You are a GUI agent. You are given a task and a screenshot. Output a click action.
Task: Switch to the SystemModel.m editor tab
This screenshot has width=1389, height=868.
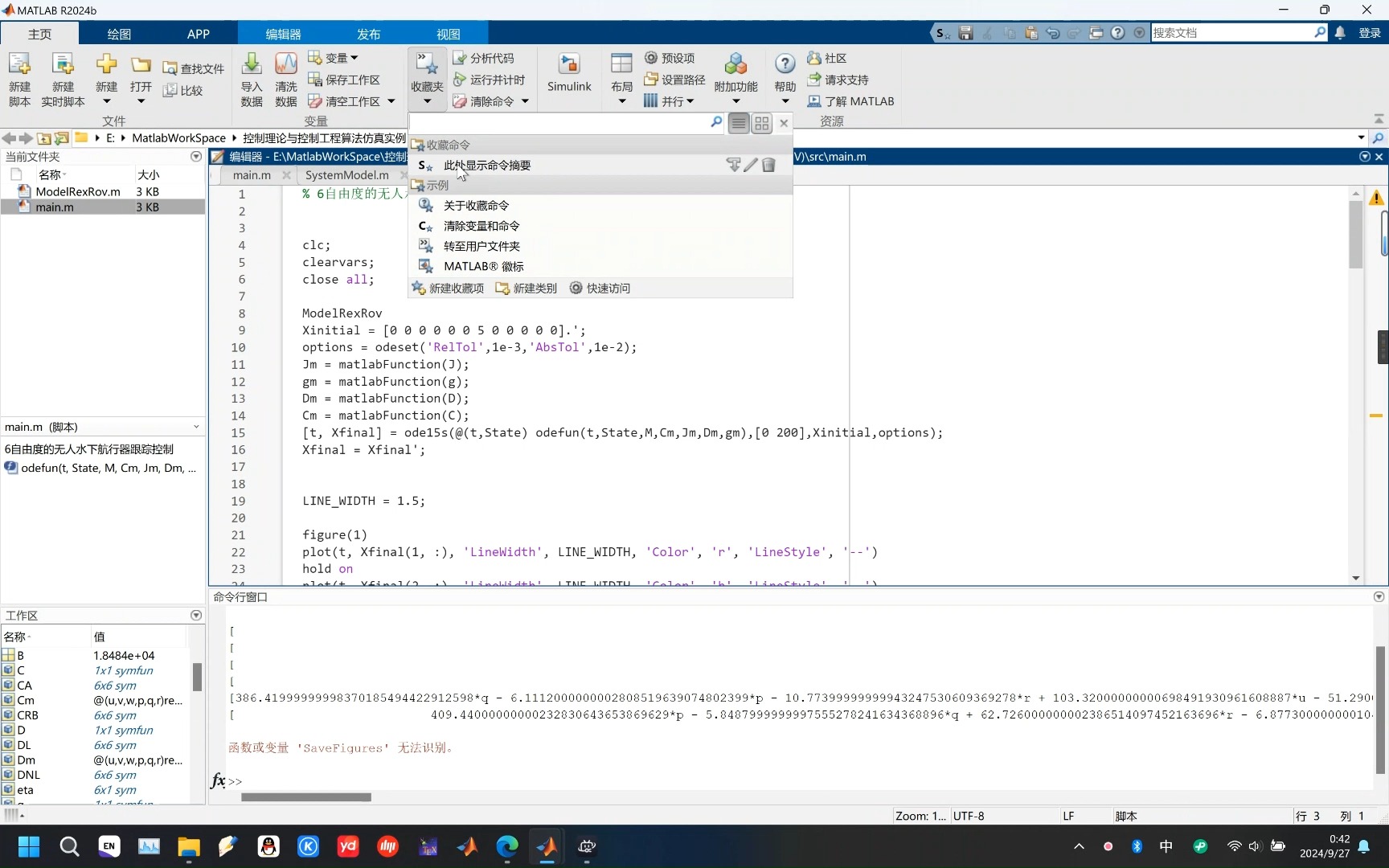pyautogui.click(x=346, y=175)
